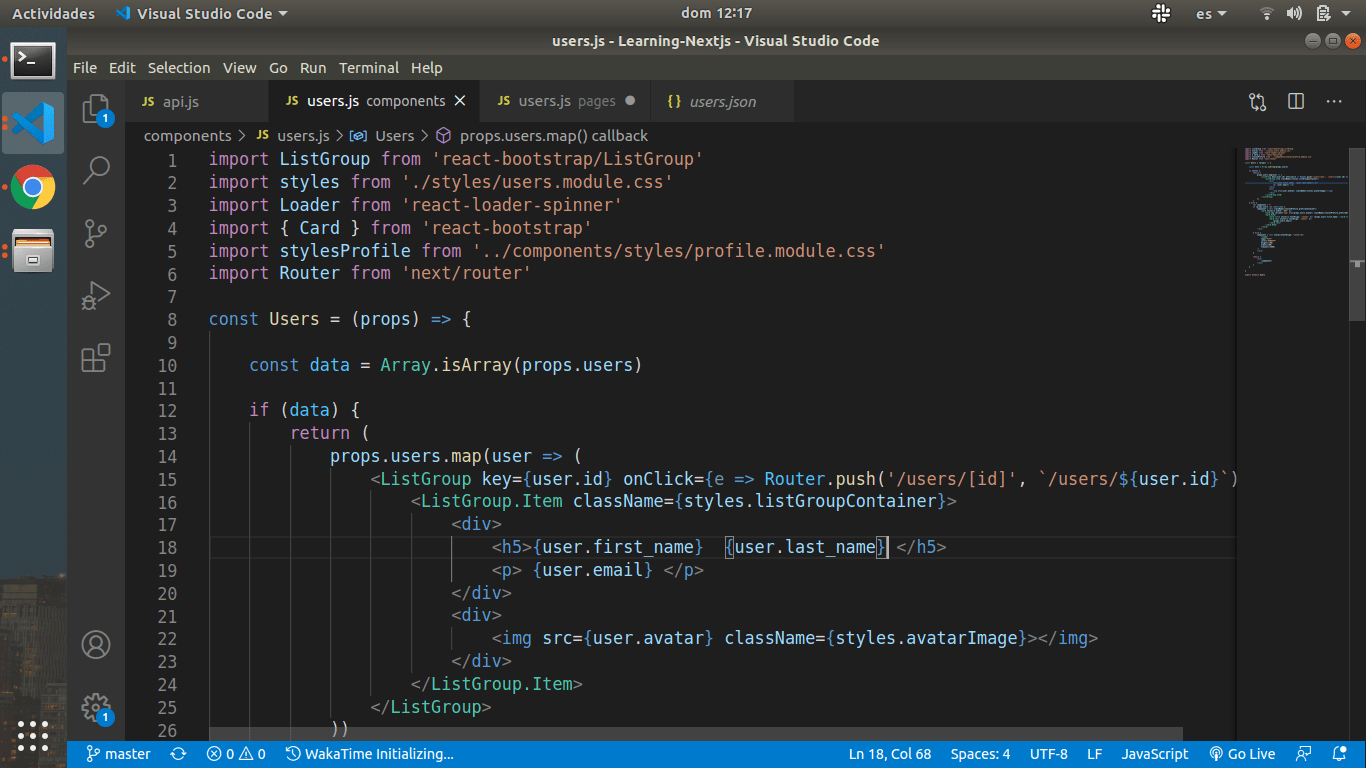Image resolution: width=1366 pixels, height=768 pixels.
Task: Click WakaTime Initializing status item
Action: (x=370, y=755)
